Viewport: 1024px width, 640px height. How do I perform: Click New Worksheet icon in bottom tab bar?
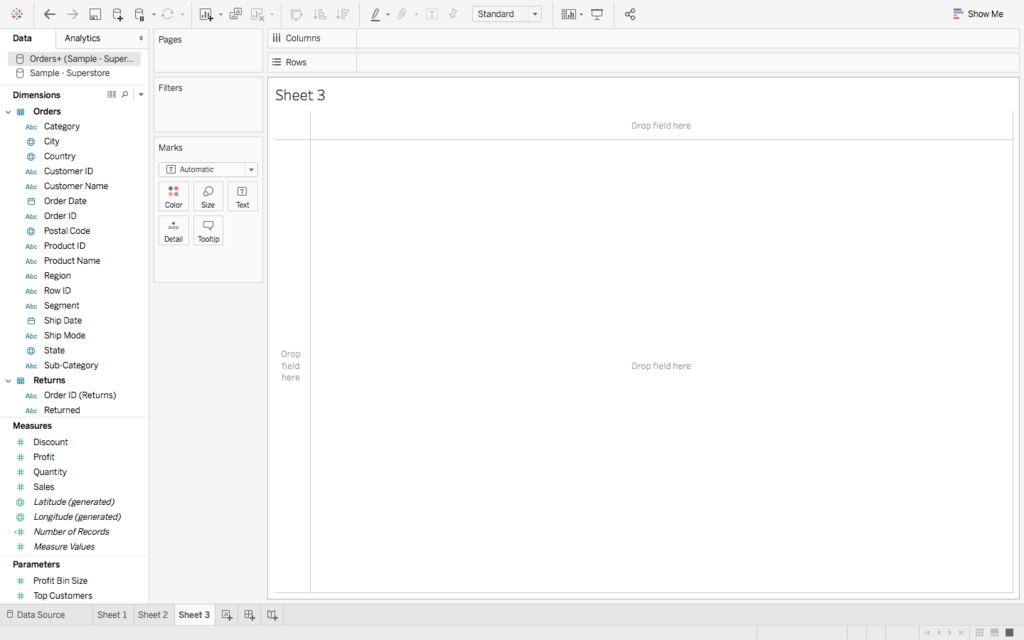pyautogui.click(x=227, y=615)
